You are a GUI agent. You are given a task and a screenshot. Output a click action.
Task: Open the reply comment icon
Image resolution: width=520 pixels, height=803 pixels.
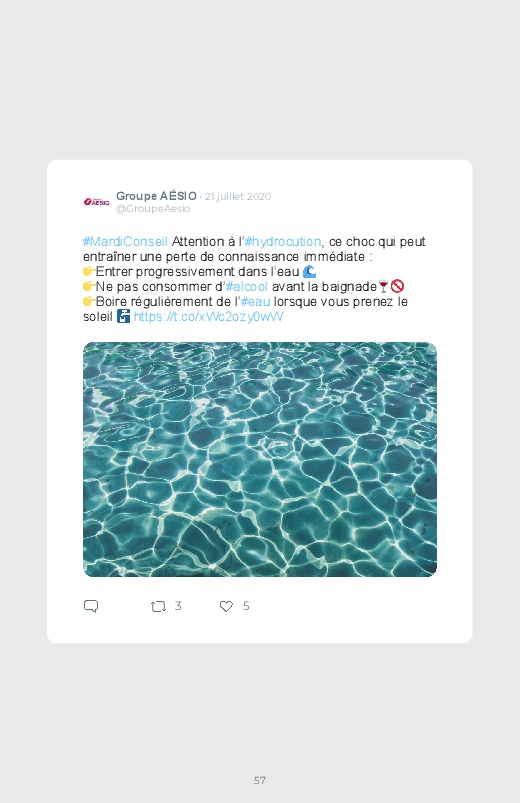point(91,606)
